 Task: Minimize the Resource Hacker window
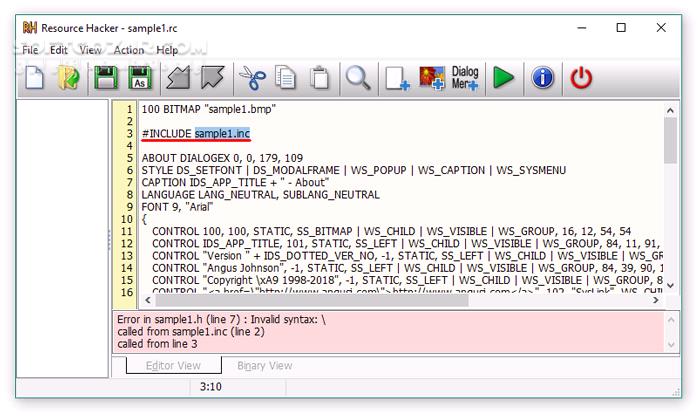pyautogui.click(x=581, y=28)
